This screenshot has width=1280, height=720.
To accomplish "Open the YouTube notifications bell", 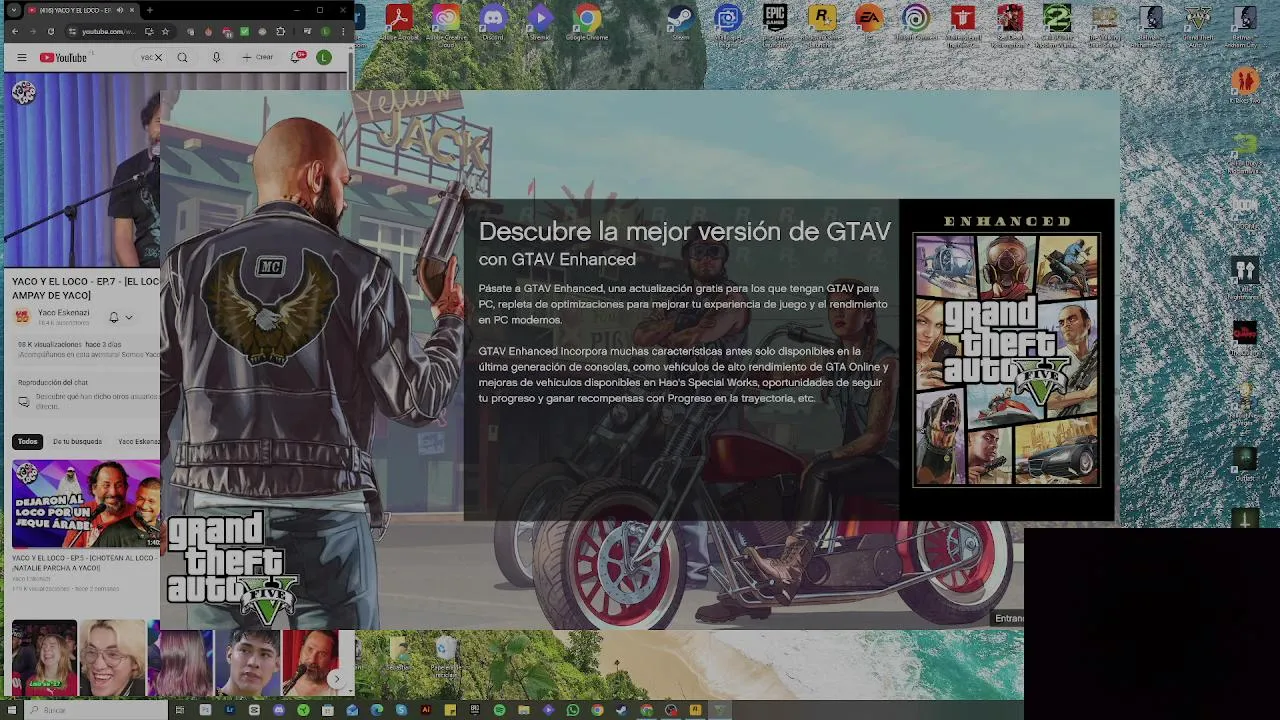I will (297, 58).
